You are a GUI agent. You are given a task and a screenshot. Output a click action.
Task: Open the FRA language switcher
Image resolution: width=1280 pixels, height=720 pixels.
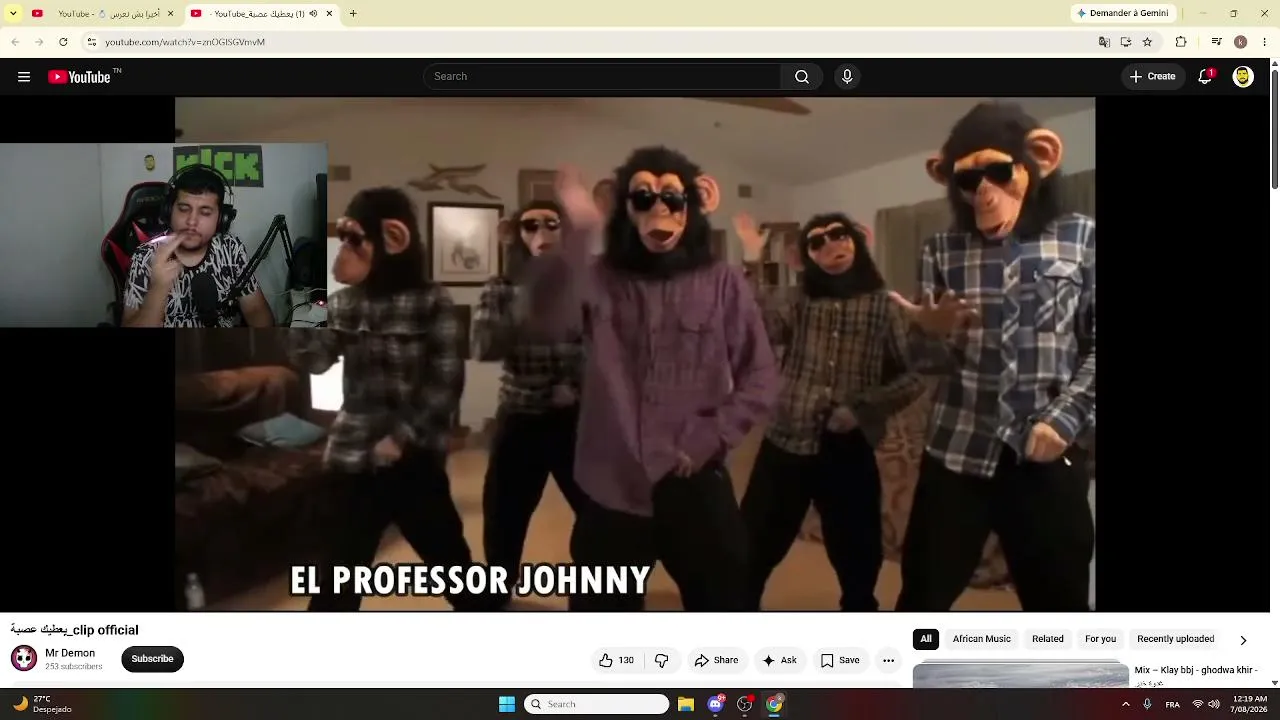point(1173,704)
